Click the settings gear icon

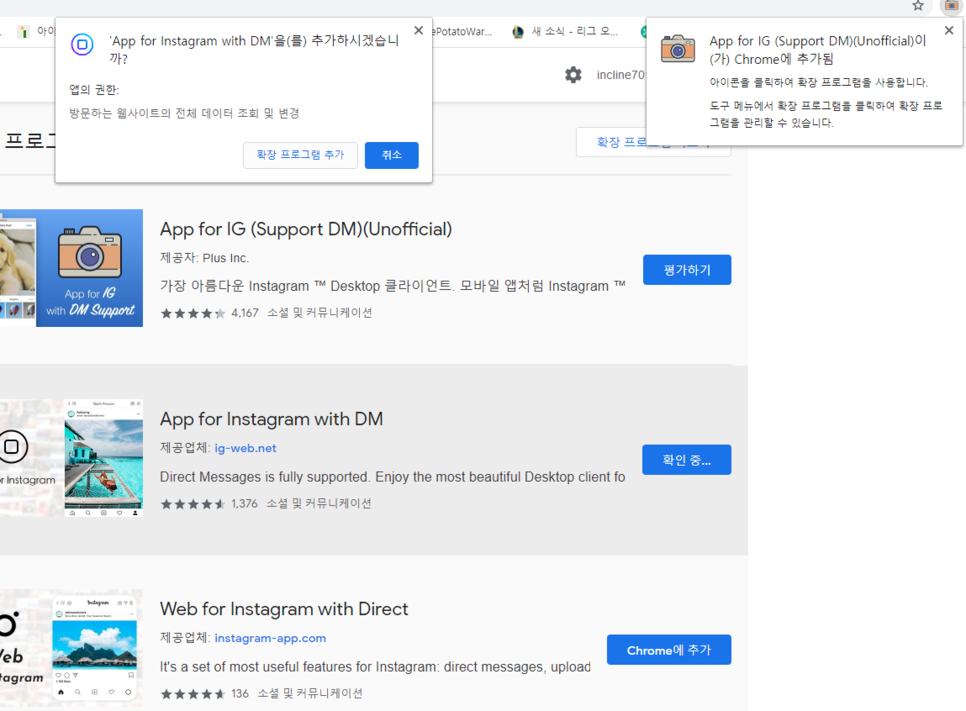[x=573, y=75]
